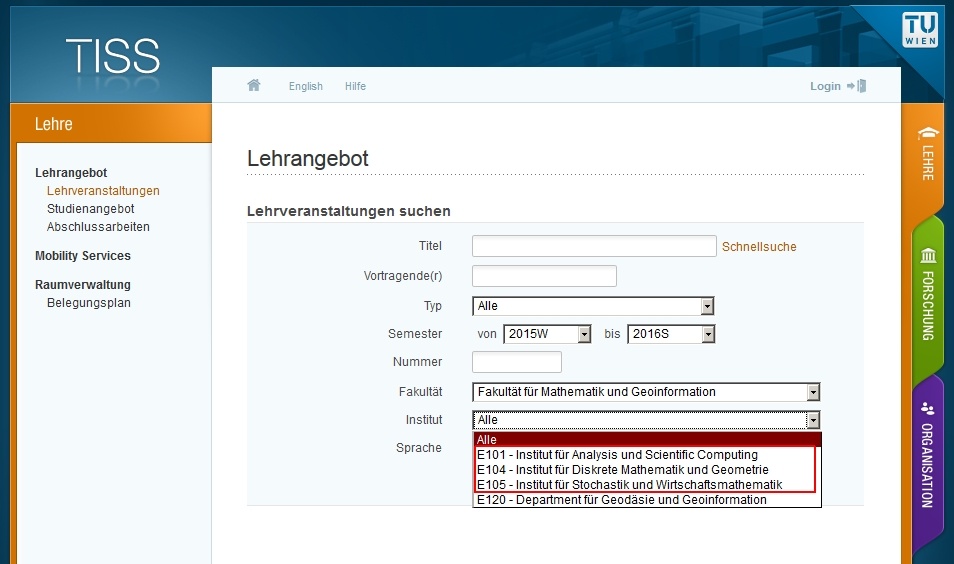Open the Organisation side tab
This screenshot has width=954, height=564.
point(928,455)
